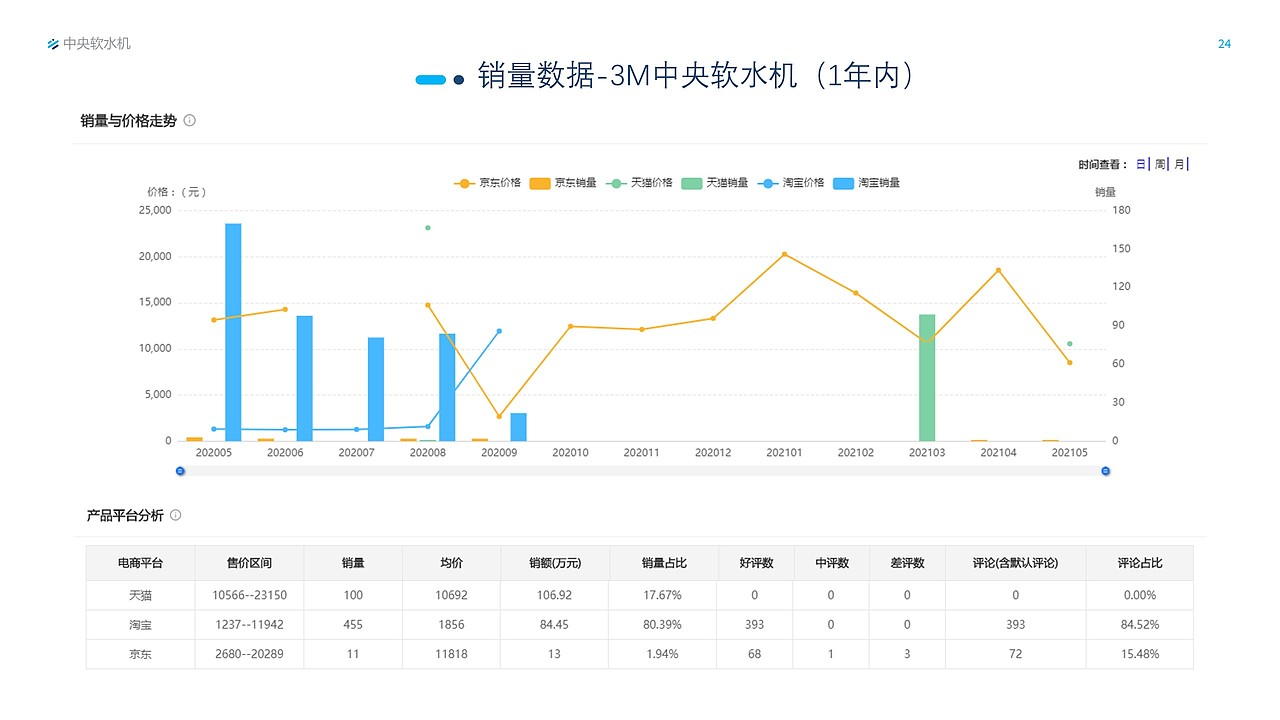Click the 84.52% review share cell

[x=1139, y=625]
